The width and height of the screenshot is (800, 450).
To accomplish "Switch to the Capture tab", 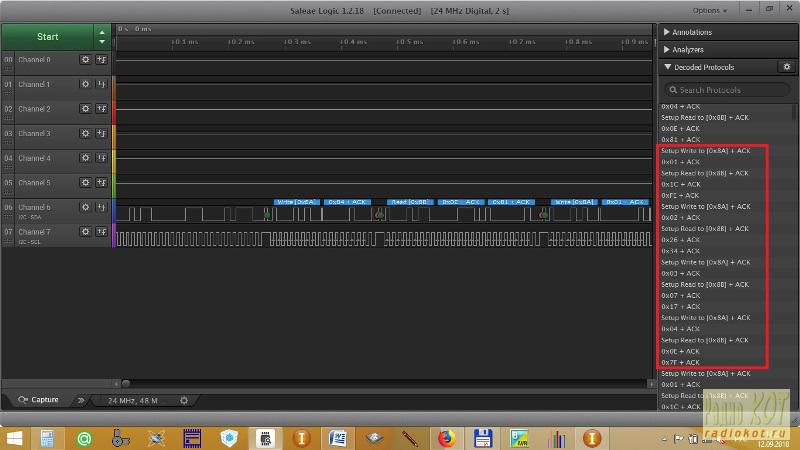I will [x=39, y=400].
